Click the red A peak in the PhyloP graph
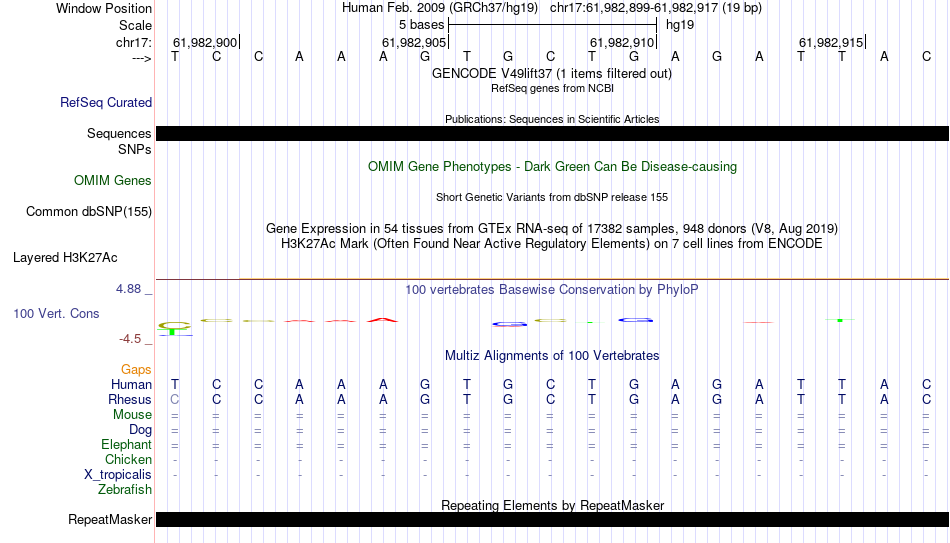The height and width of the screenshot is (543, 950). tap(382, 319)
